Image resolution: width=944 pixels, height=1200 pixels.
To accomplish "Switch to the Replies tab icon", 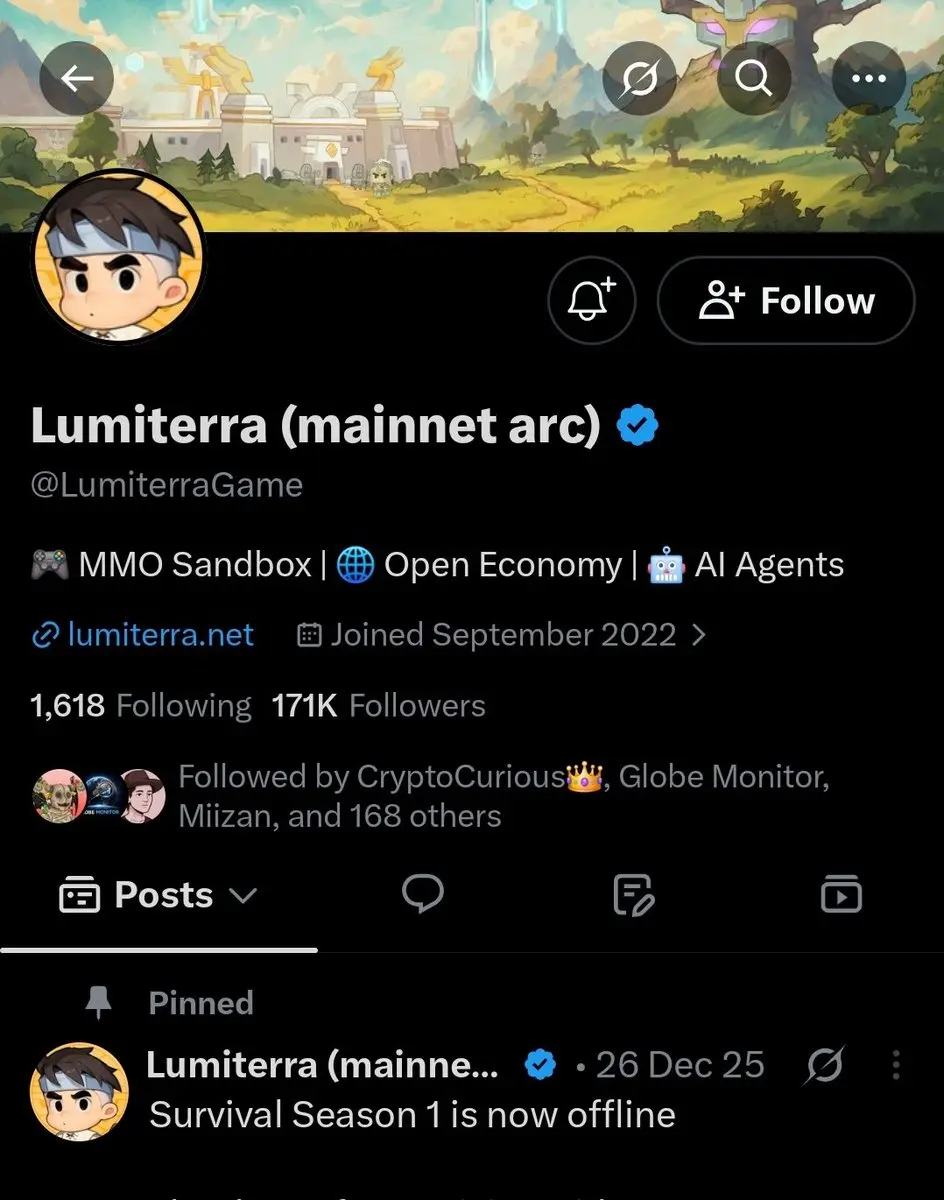I will pos(423,894).
